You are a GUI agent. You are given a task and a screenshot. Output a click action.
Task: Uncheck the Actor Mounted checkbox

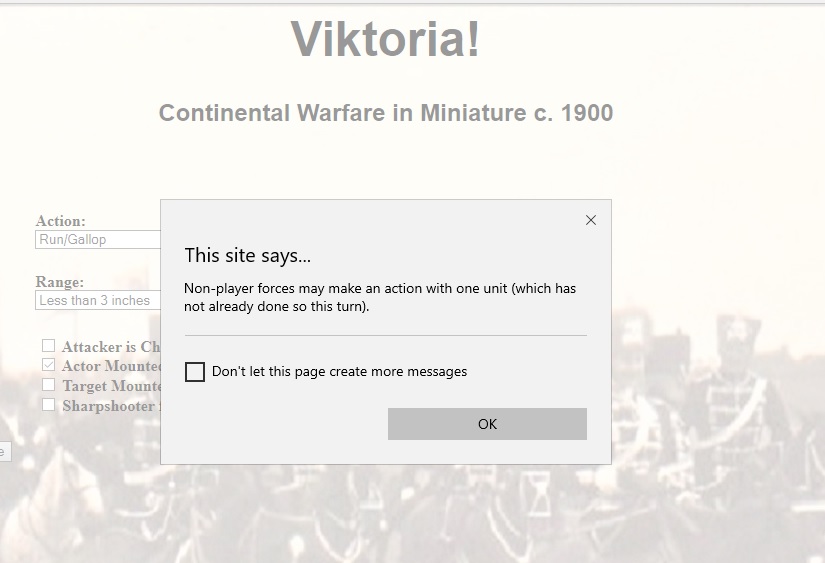point(48,366)
